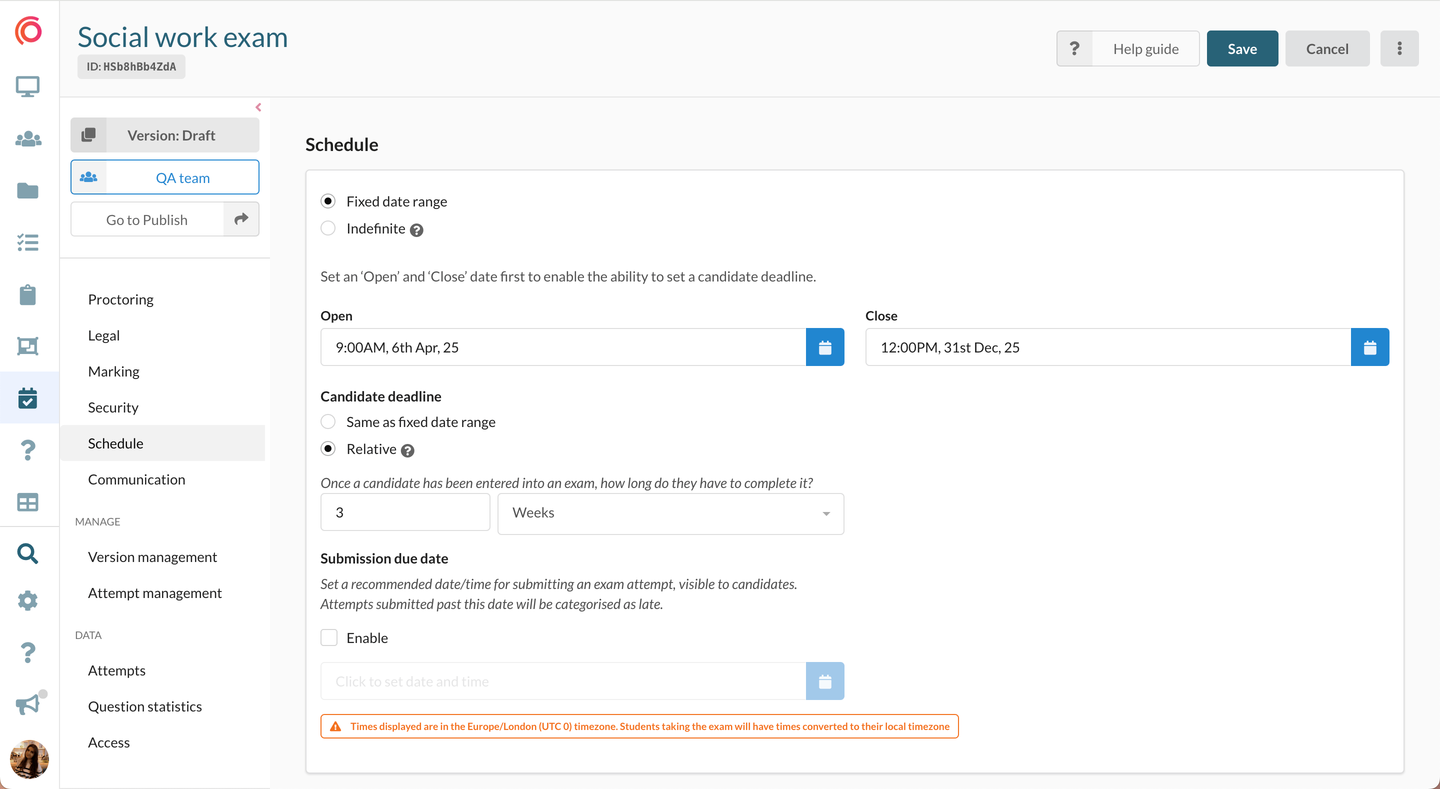Enable the submission due date checkbox
1440x789 pixels.
pos(329,638)
